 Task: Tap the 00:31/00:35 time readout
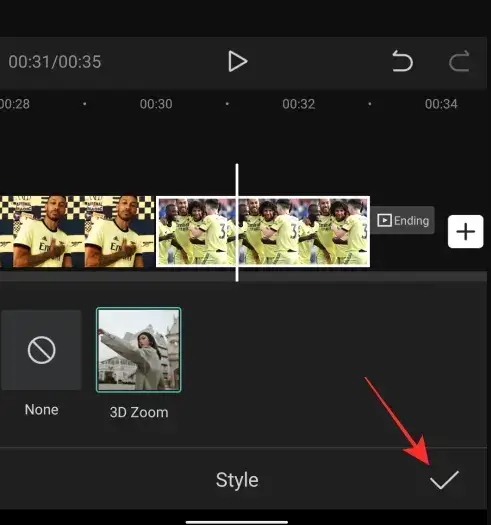coord(55,62)
